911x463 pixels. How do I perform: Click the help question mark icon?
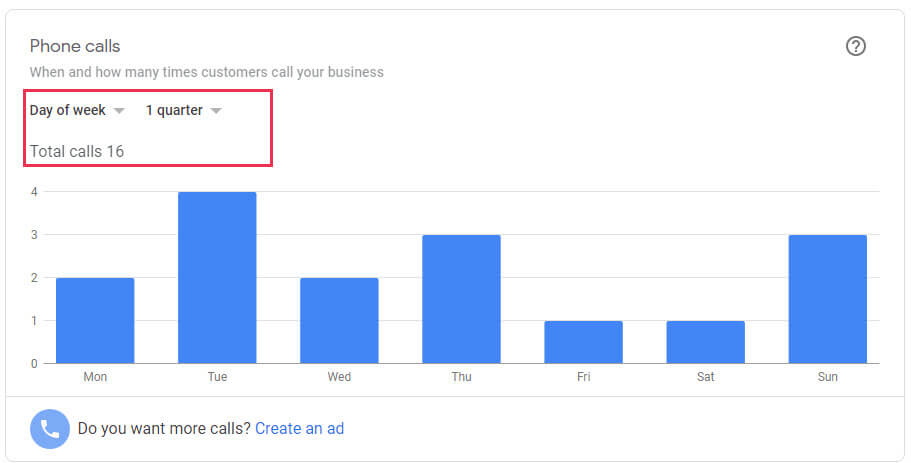[x=855, y=46]
